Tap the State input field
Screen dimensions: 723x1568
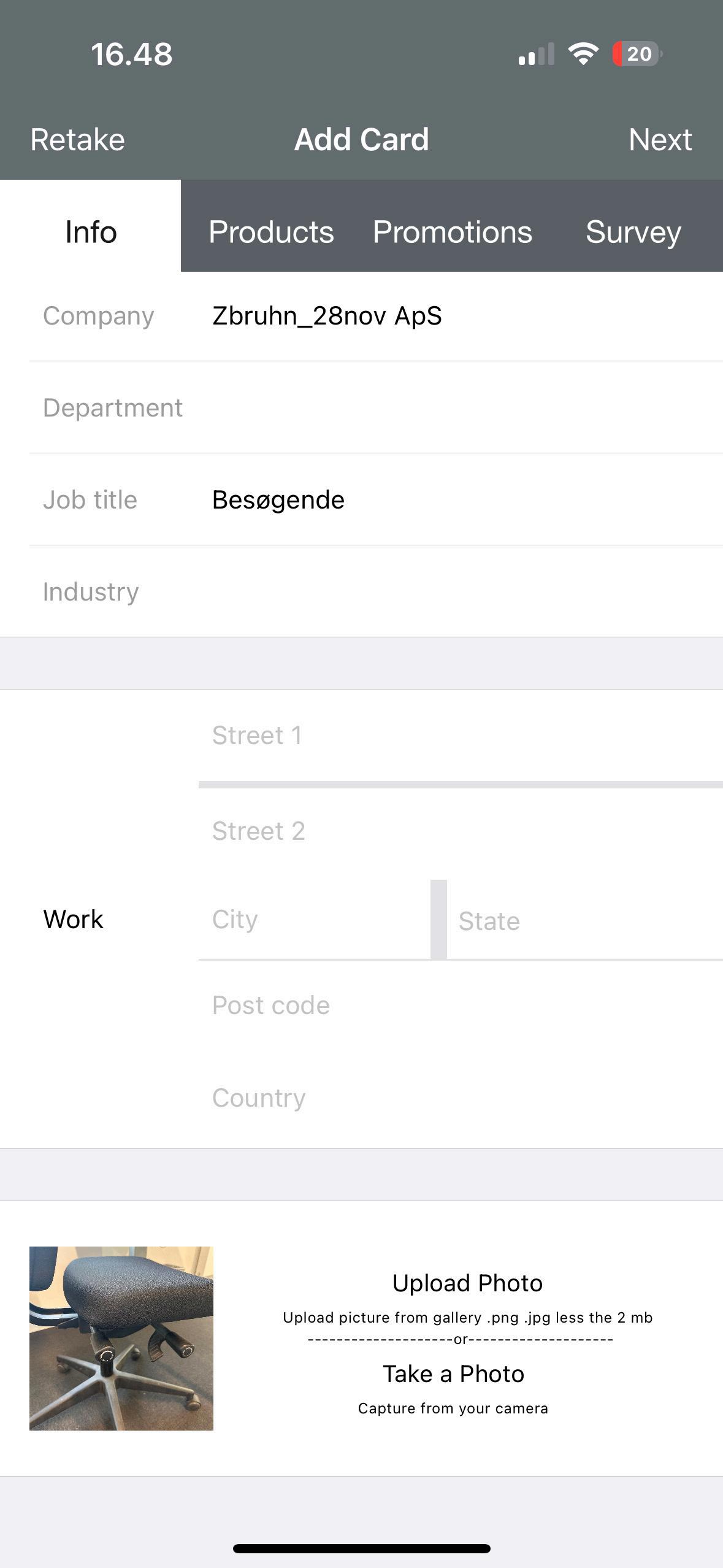[583, 921]
